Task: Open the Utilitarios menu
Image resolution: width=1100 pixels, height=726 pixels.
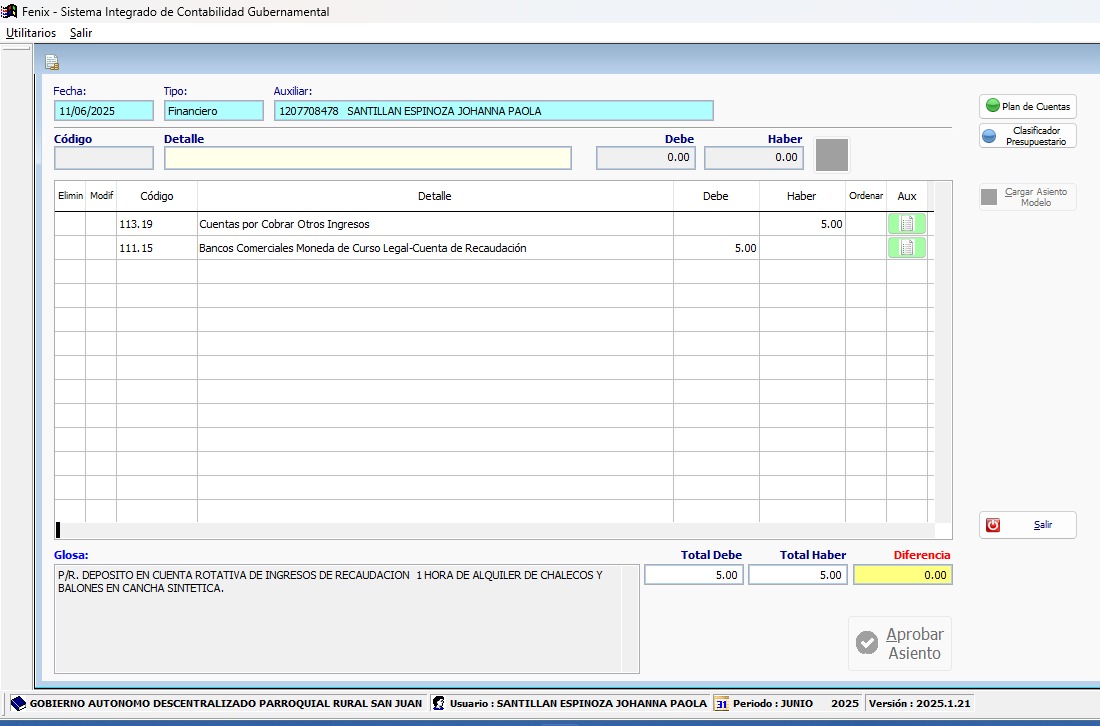Action: pyautogui.click(x=31, y=33)
